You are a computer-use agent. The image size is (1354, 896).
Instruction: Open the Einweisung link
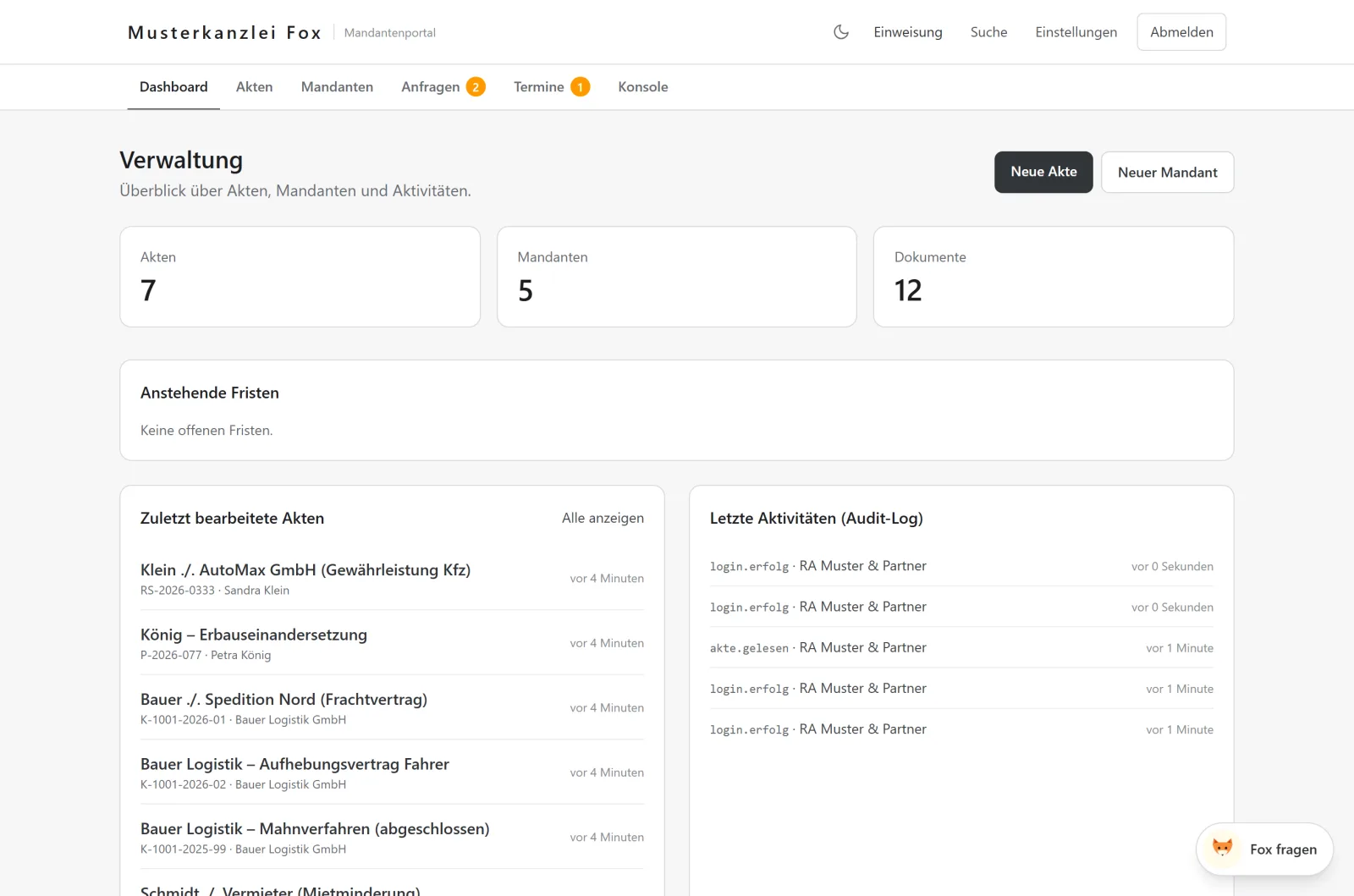click(908, 32)
